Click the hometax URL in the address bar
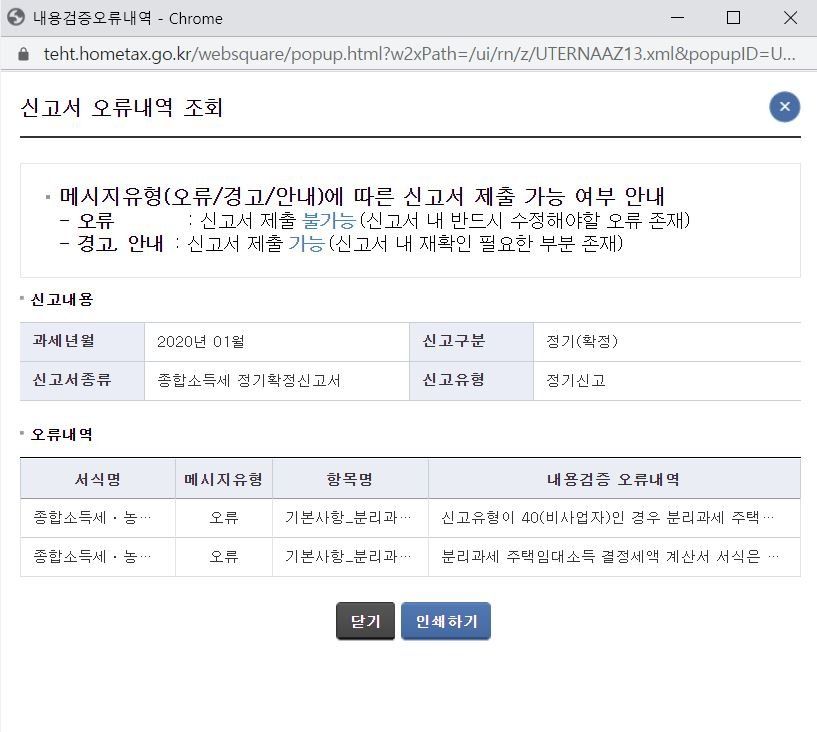 pos(420,54)
